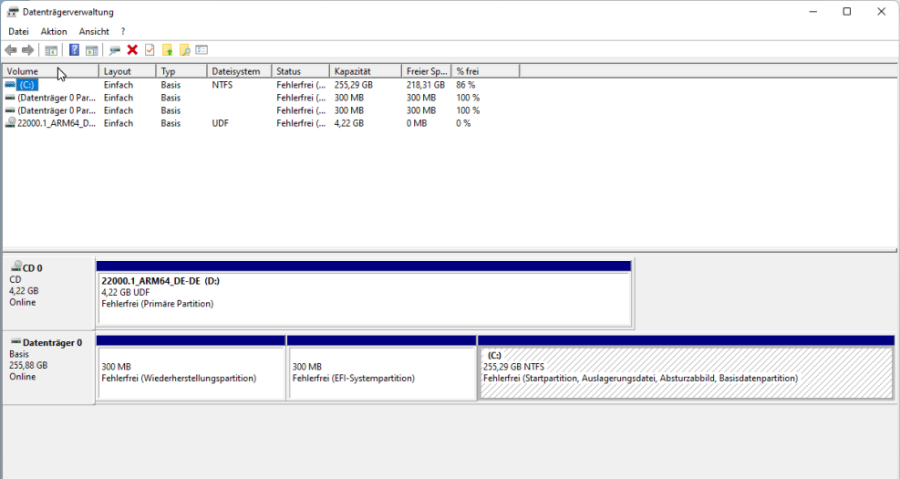Click Einfach layout cell in the (C:) row
Screen dimensions: 900x479
(118, 85)
